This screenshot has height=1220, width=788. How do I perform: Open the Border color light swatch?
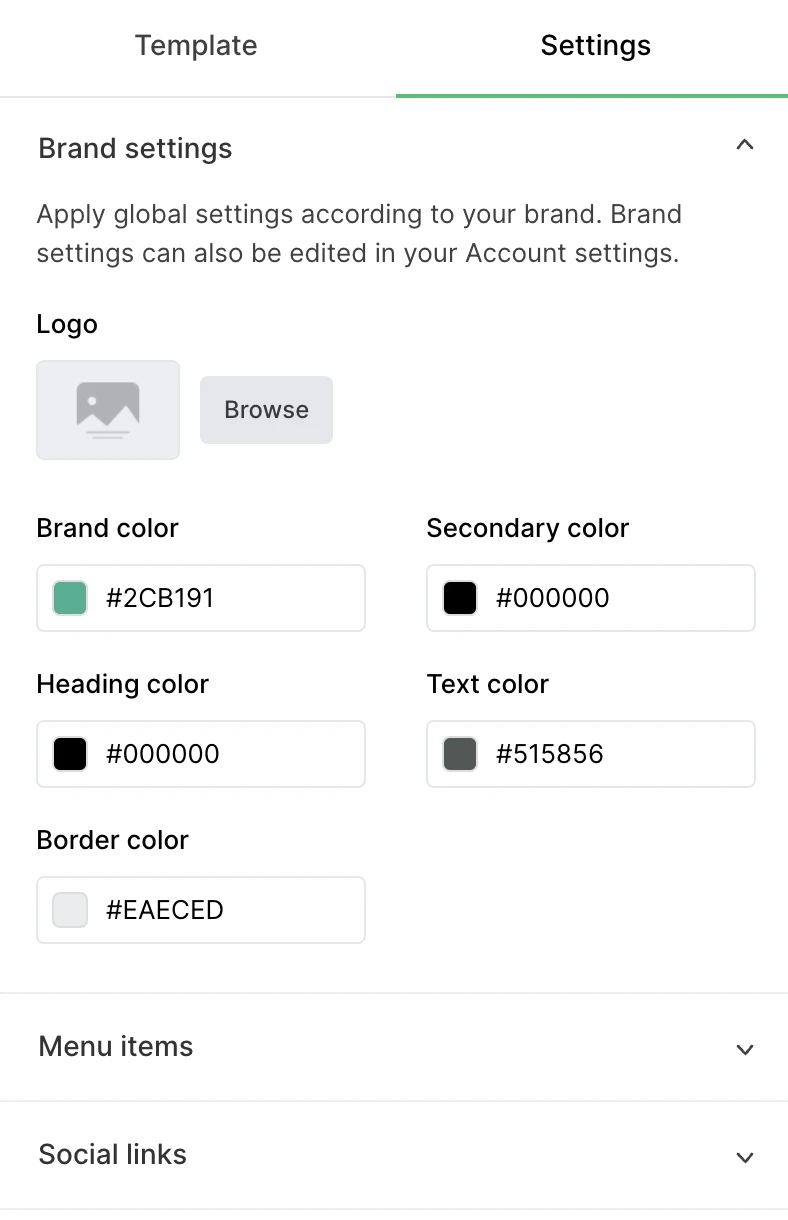click(70, 910)
